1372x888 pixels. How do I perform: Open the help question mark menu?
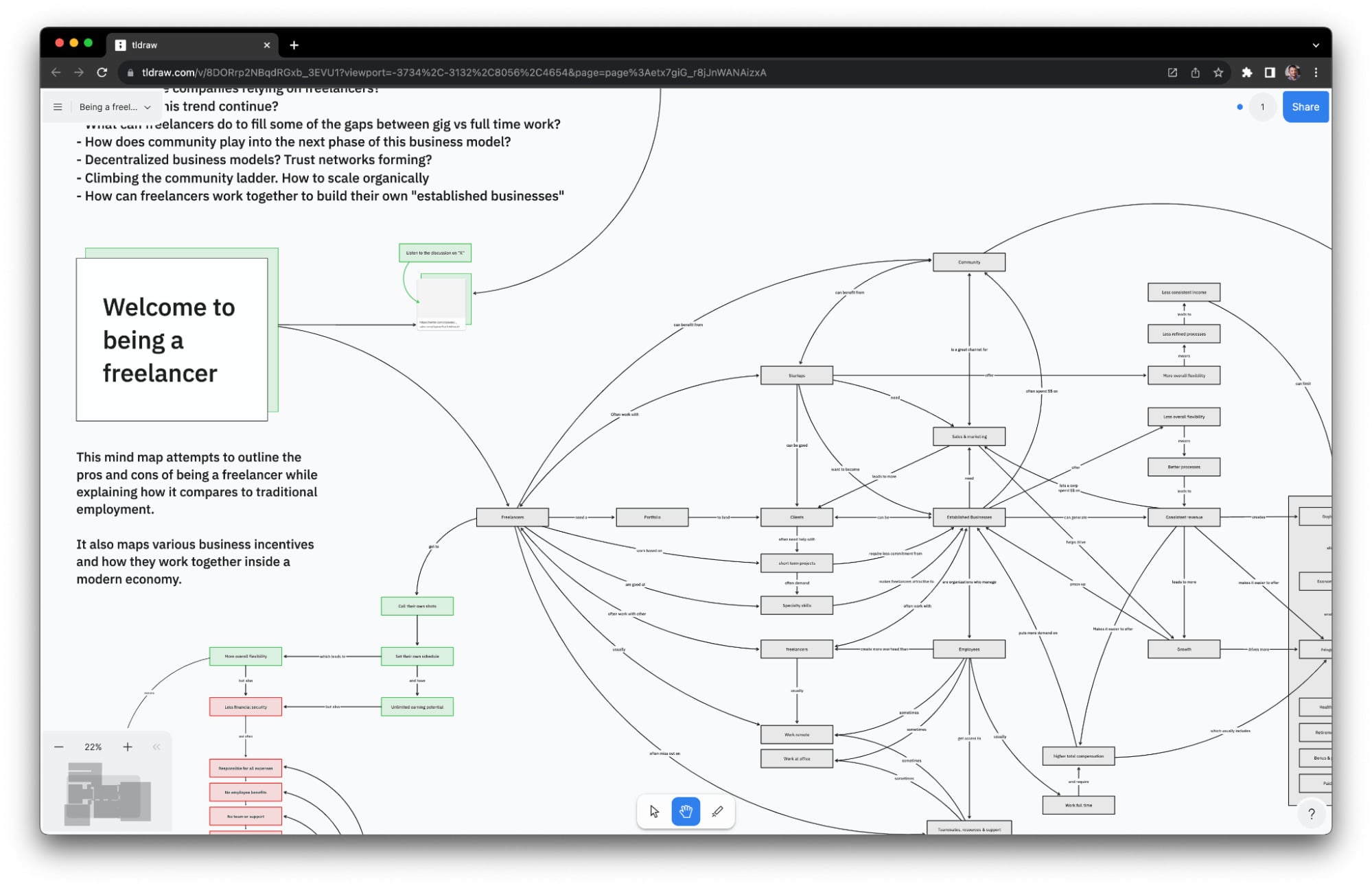coord(1311,814)
